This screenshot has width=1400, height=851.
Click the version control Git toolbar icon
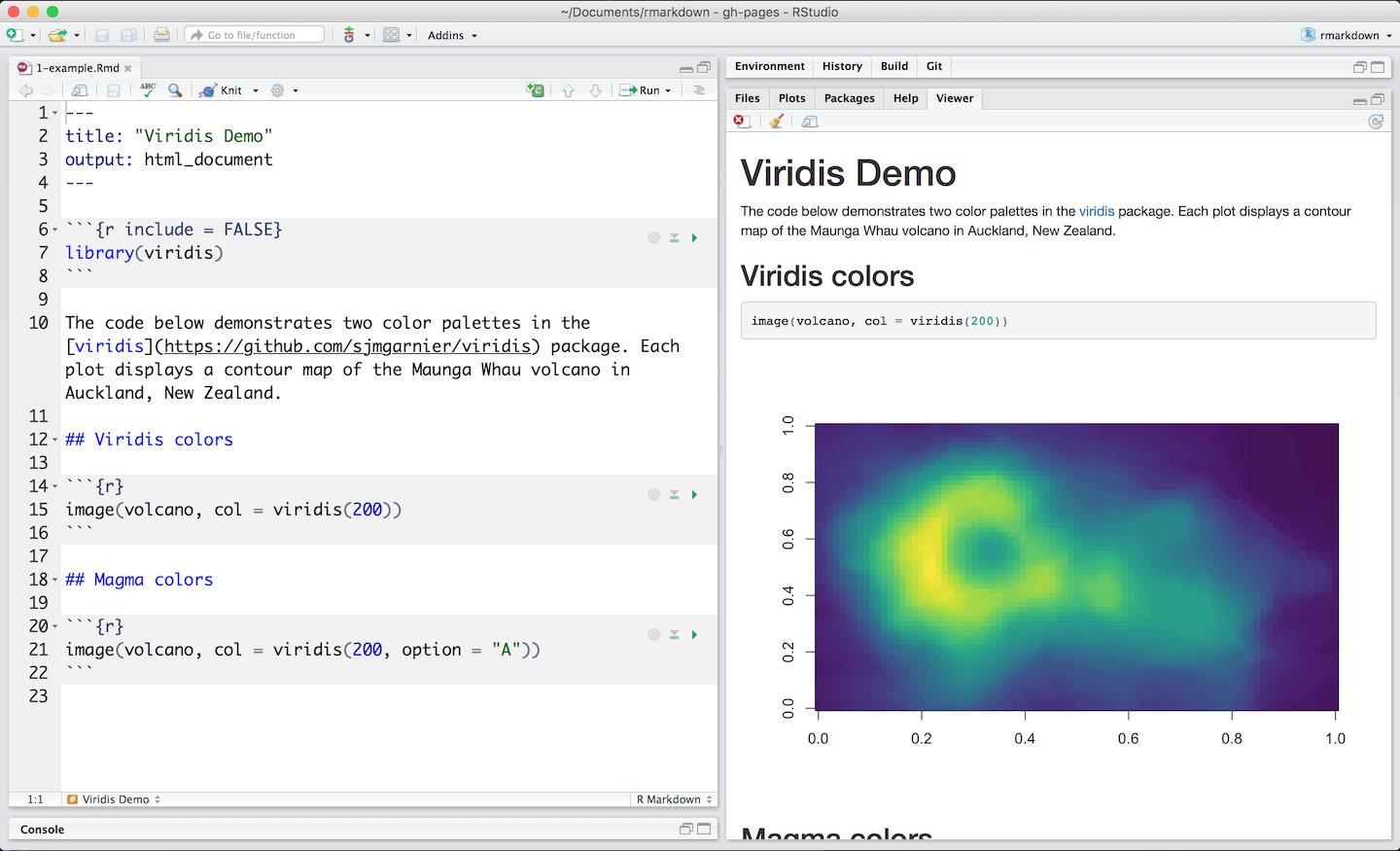coord(349,35)
